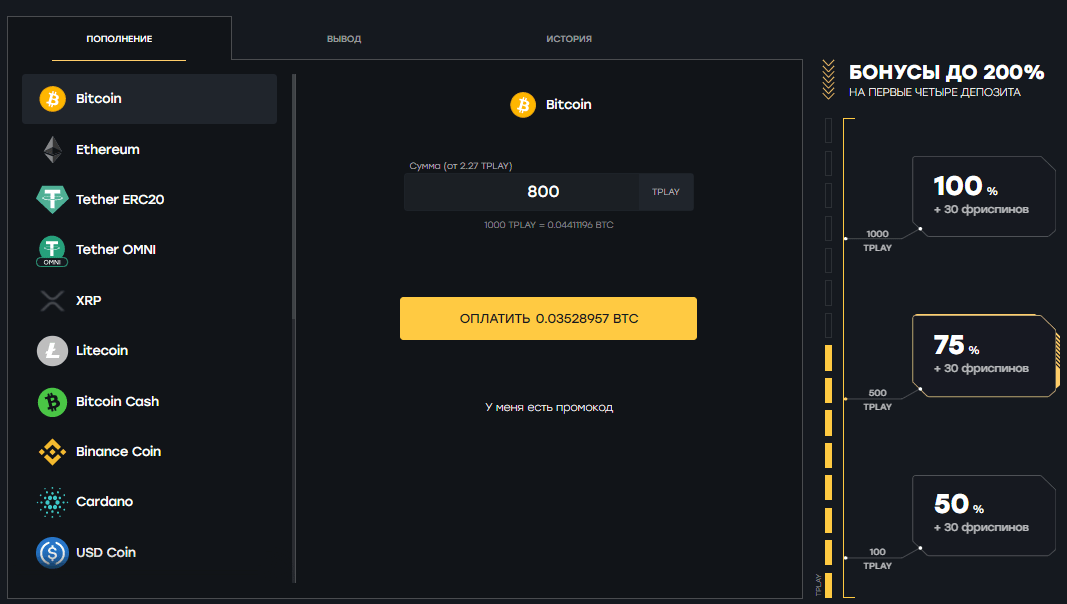Select the Bitcoin Cash green icon

52,402
